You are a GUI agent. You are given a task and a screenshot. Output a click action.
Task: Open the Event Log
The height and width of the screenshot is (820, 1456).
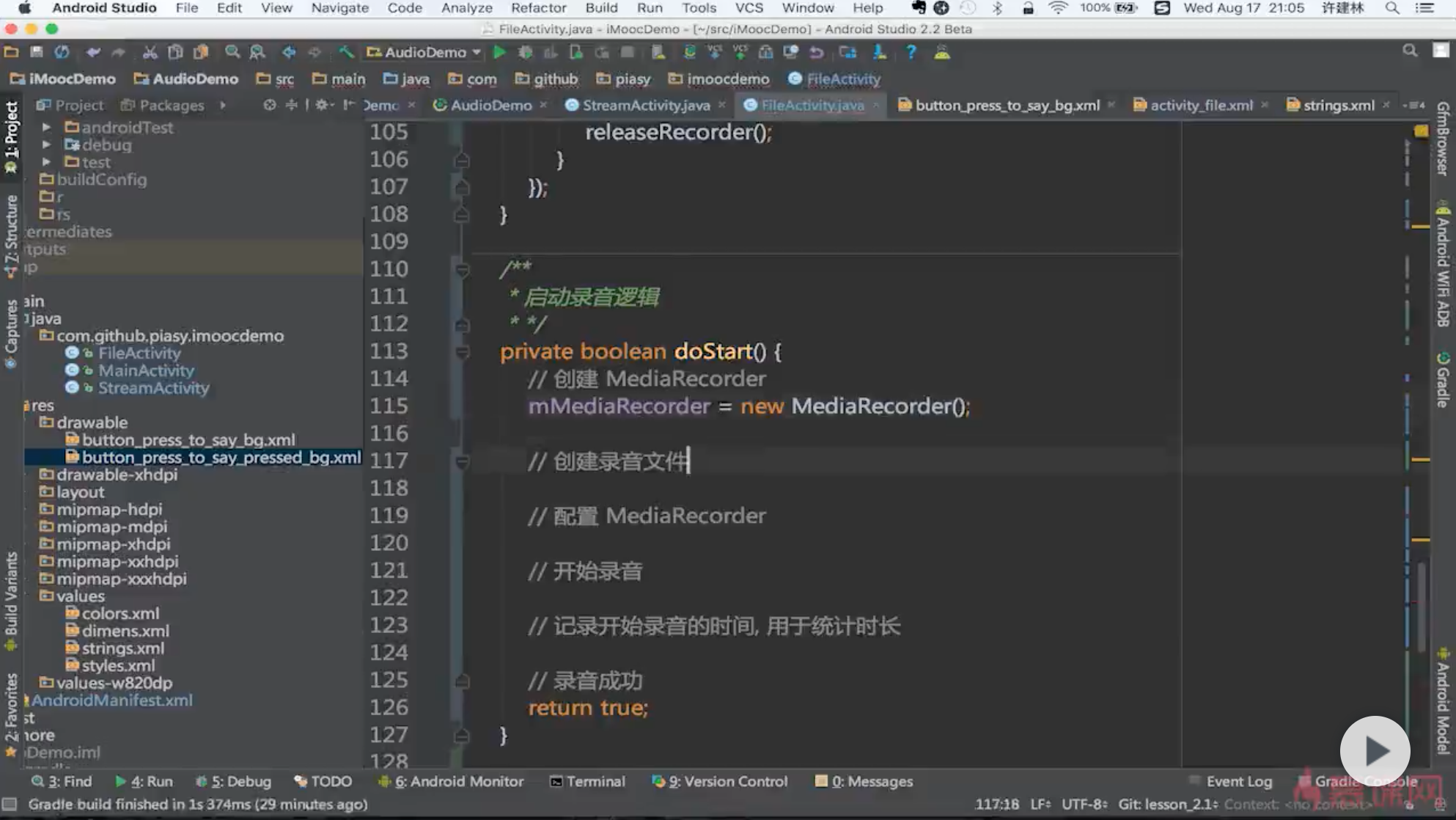1240,781
